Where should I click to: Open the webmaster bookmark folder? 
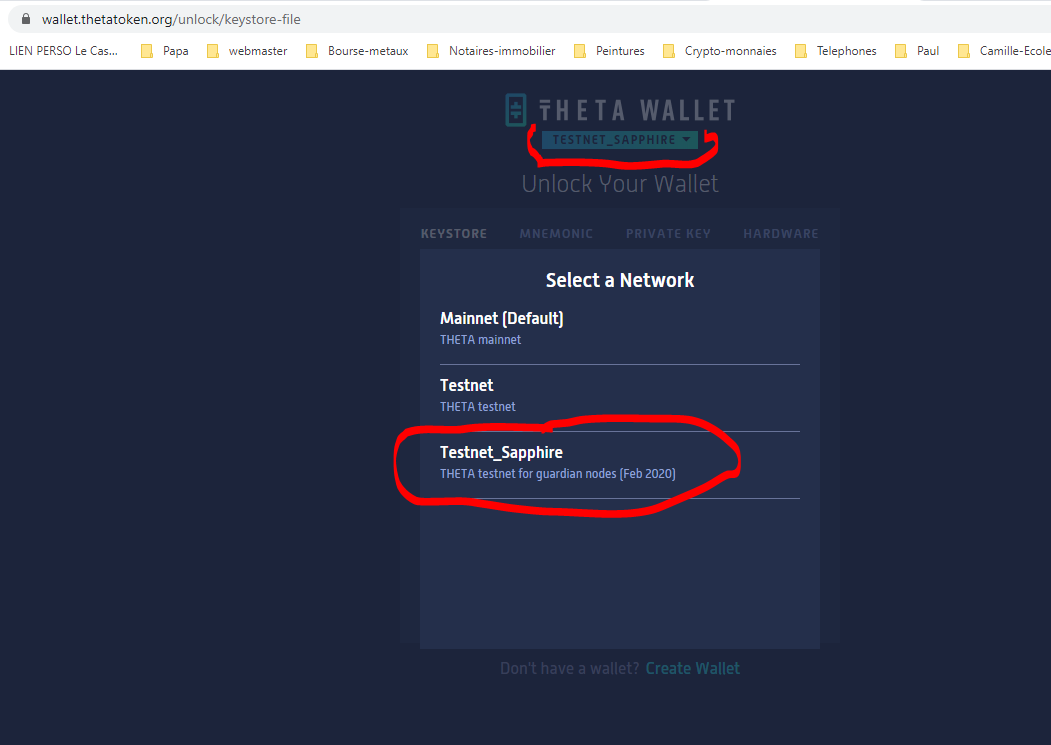[247, 51]
